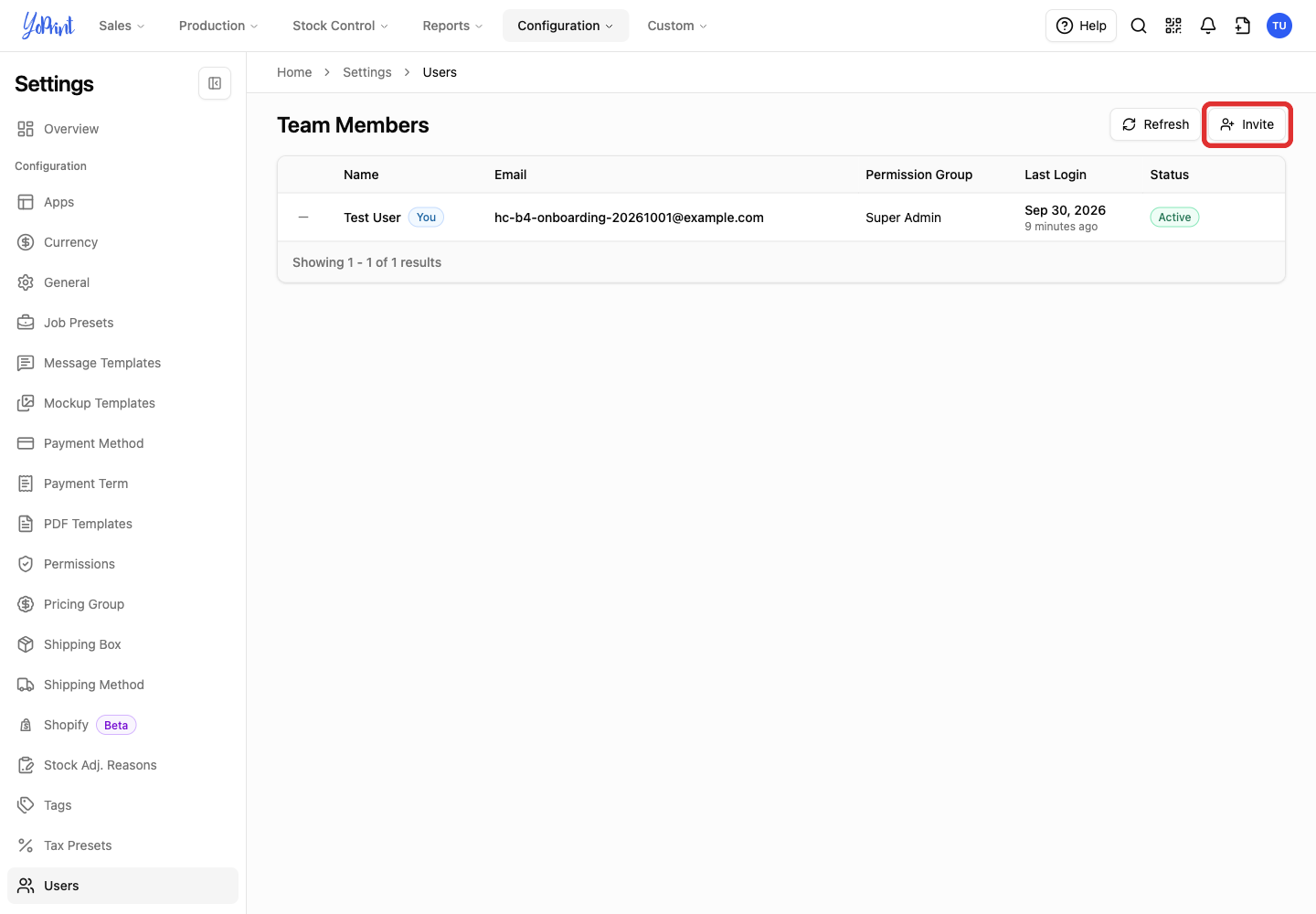Expand the Stock Control dropdown
Screen dimensions: 1316x914
pyautogui.click(x=340, y=26)
